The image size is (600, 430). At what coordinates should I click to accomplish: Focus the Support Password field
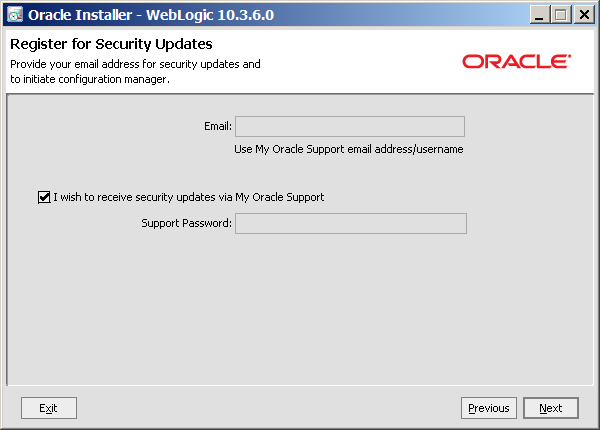pos(351,223)
